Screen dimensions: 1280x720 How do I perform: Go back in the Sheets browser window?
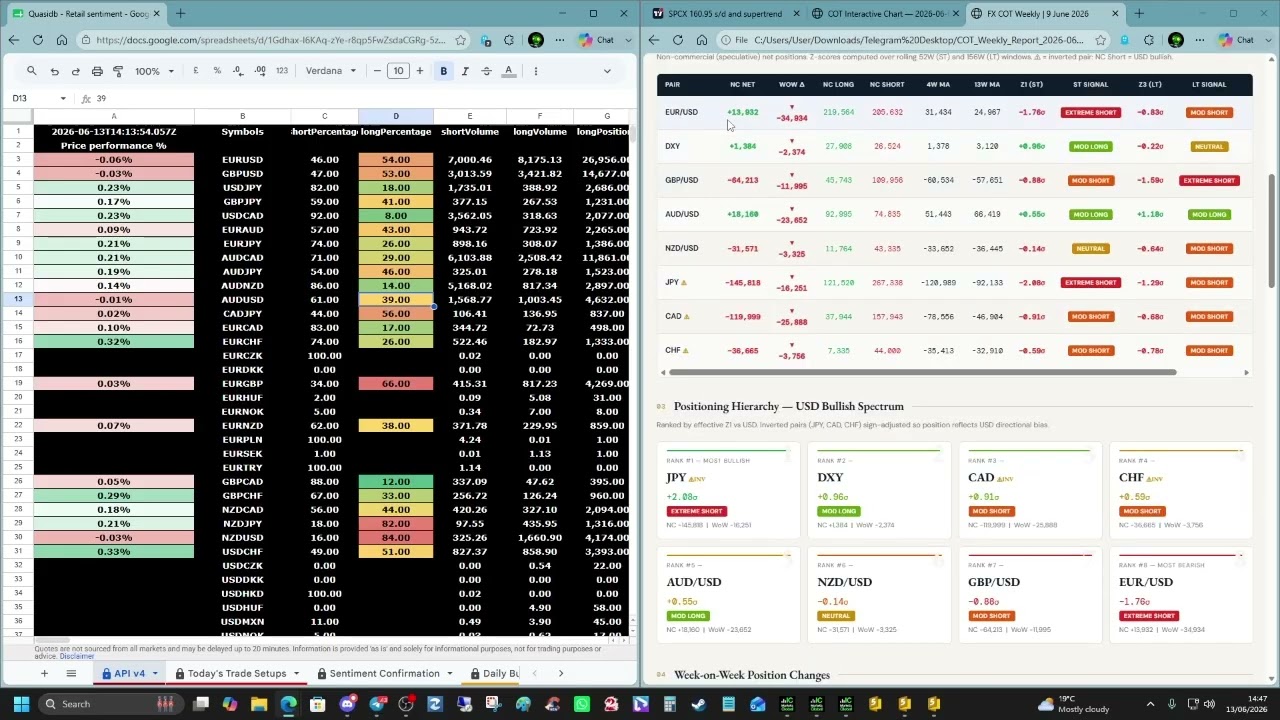coord(13,40)
